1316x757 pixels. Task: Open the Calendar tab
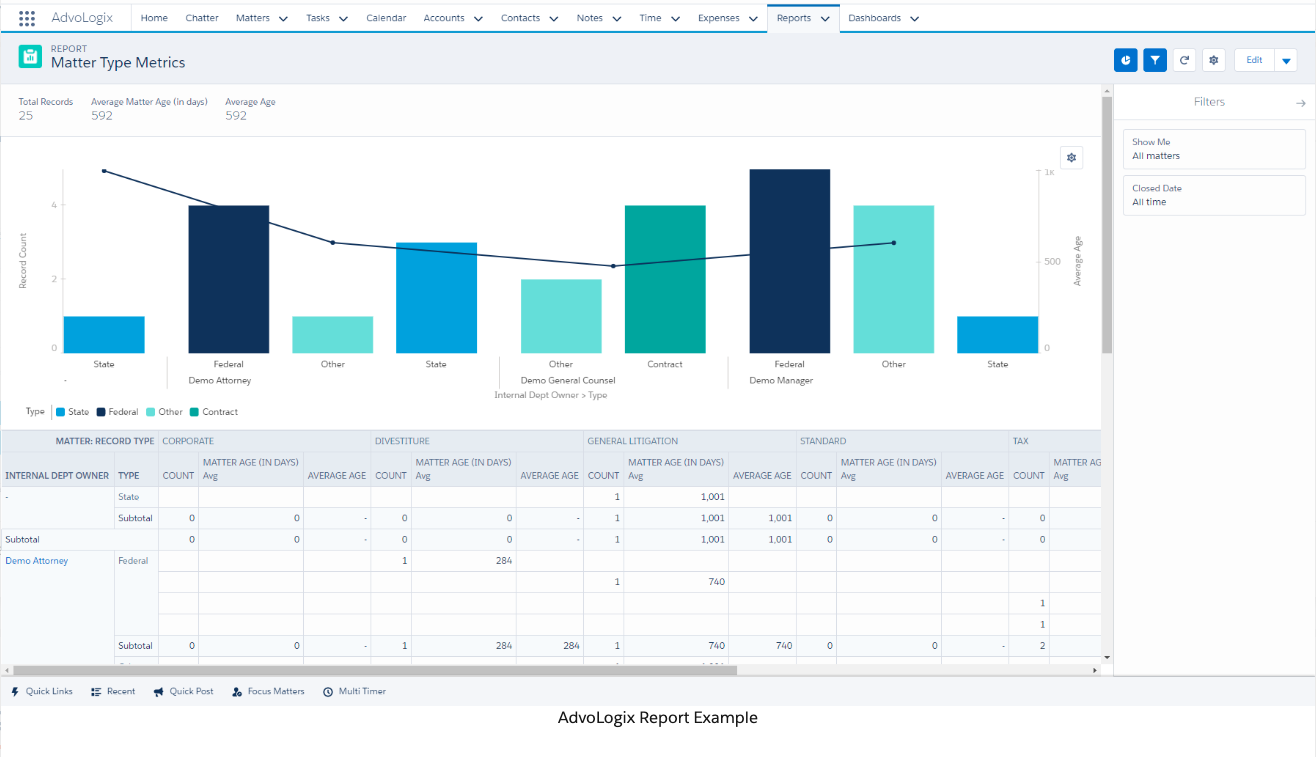[x=386, y=17]
